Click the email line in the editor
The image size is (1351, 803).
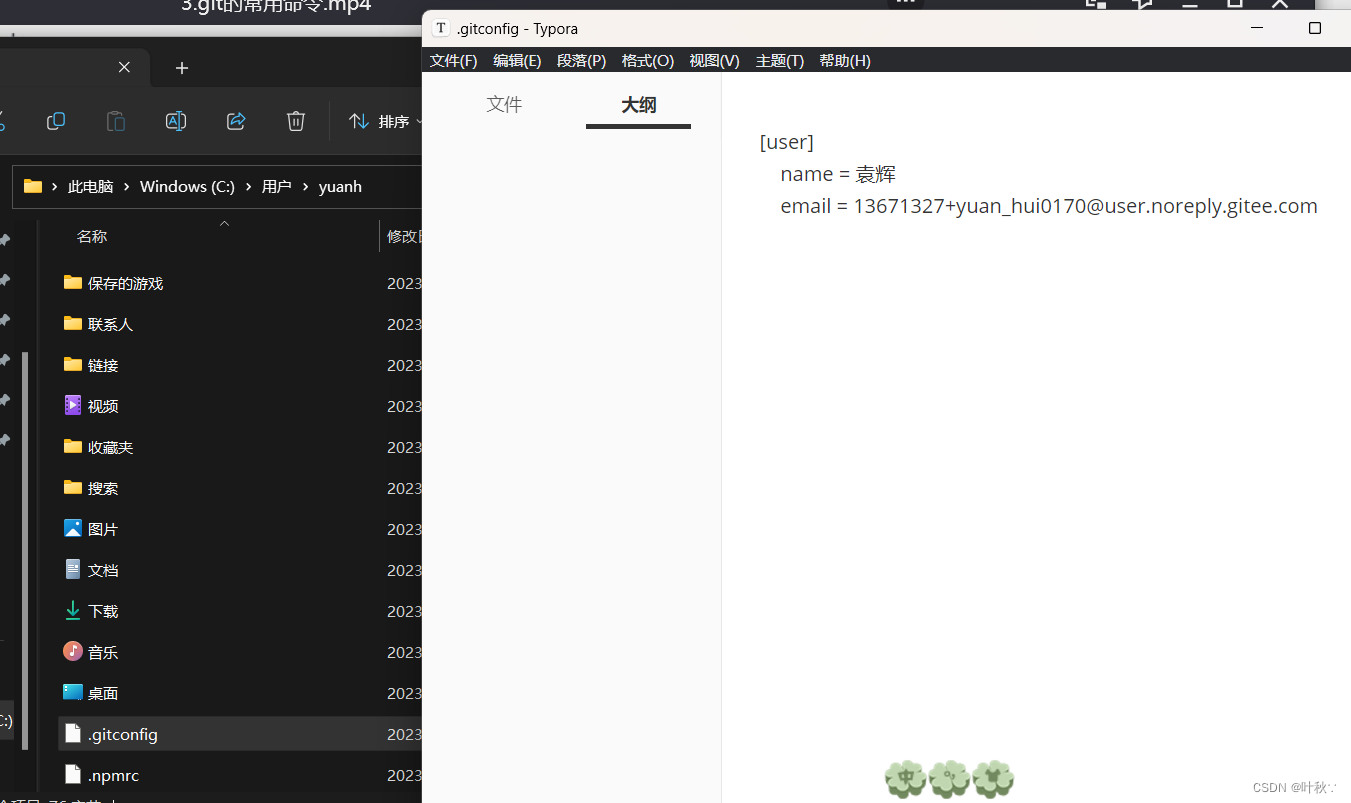tap(1049, 206)
